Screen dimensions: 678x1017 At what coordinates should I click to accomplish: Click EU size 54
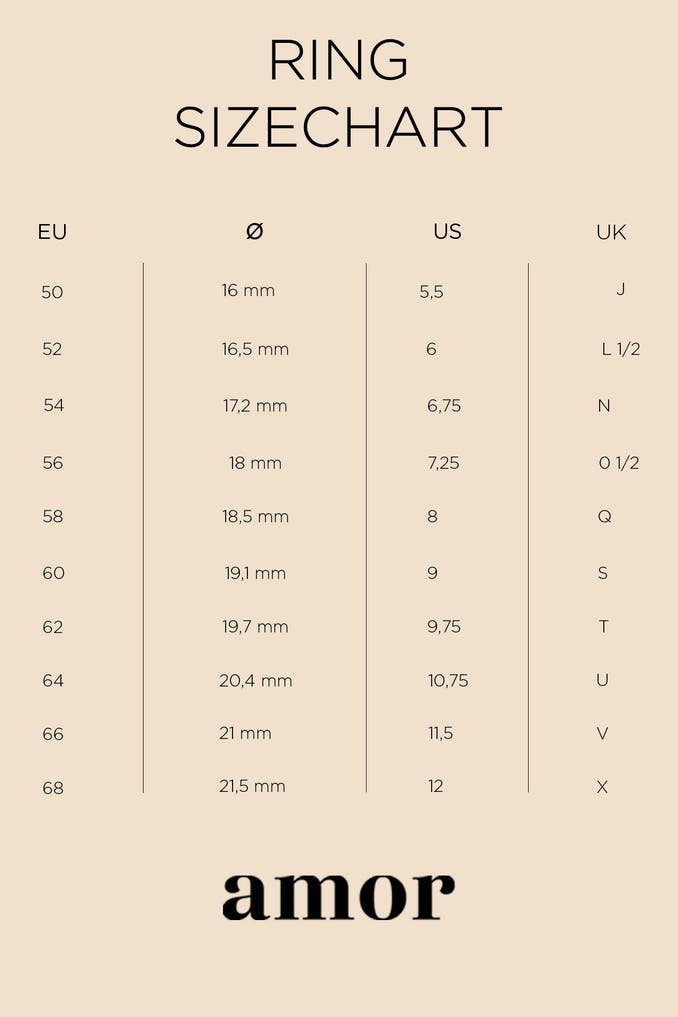click(54, 405)
